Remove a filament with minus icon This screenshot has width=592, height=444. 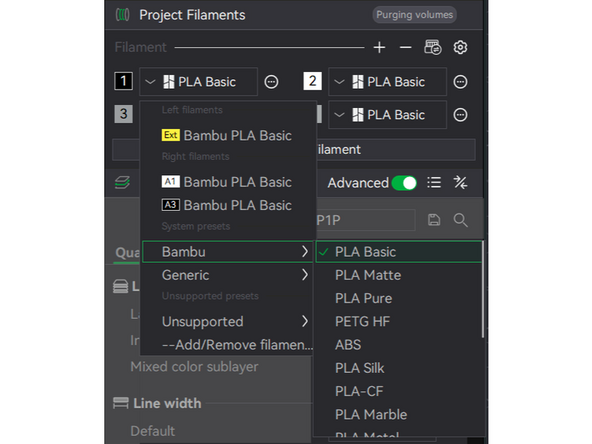(405, 47)
